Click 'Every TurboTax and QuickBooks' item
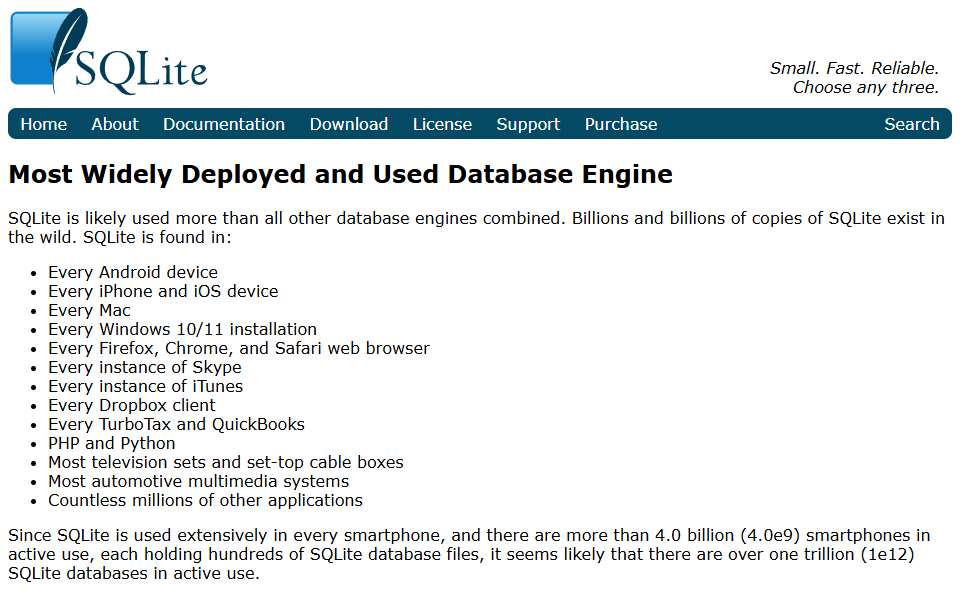960x600 pixels. pyautogui.click(x=176, y=424)
